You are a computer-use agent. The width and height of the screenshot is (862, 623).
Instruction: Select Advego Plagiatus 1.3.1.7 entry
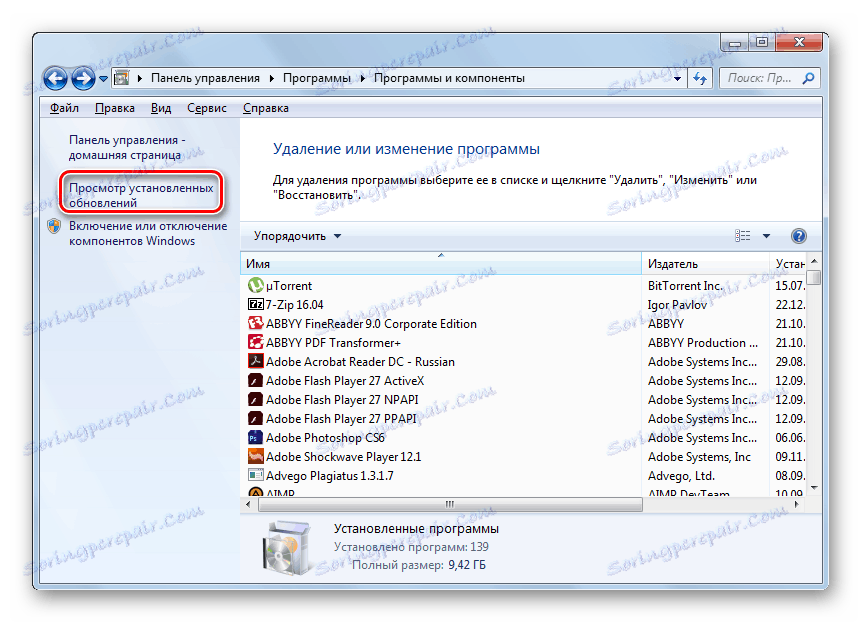(x=330, y=476)
